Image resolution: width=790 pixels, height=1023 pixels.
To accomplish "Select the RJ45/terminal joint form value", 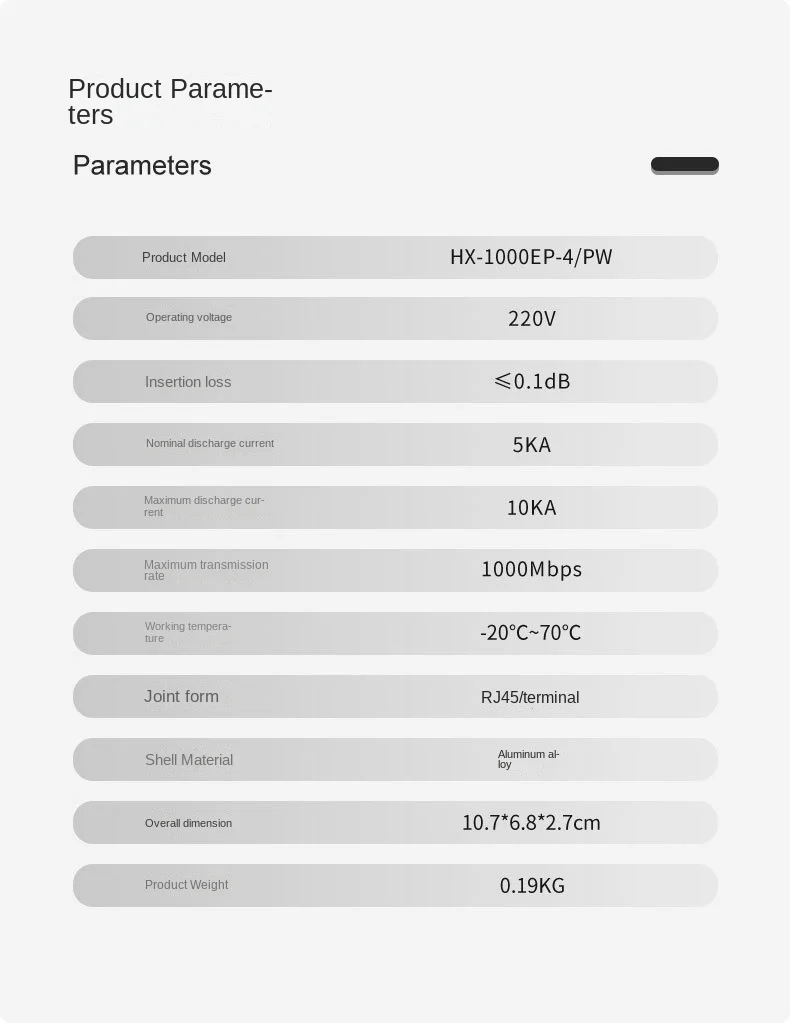I will [530, 698].
